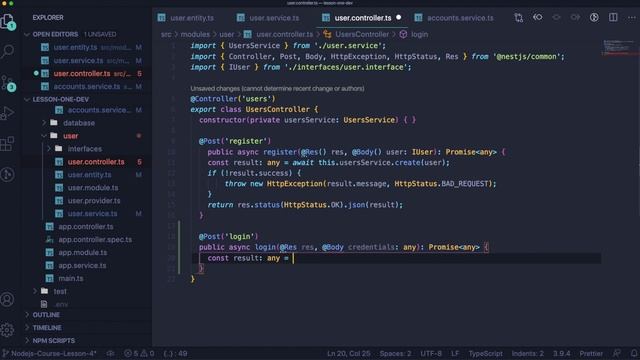Click the sync icon in status bar
The image size is (640, 360).
pos(110,353)
